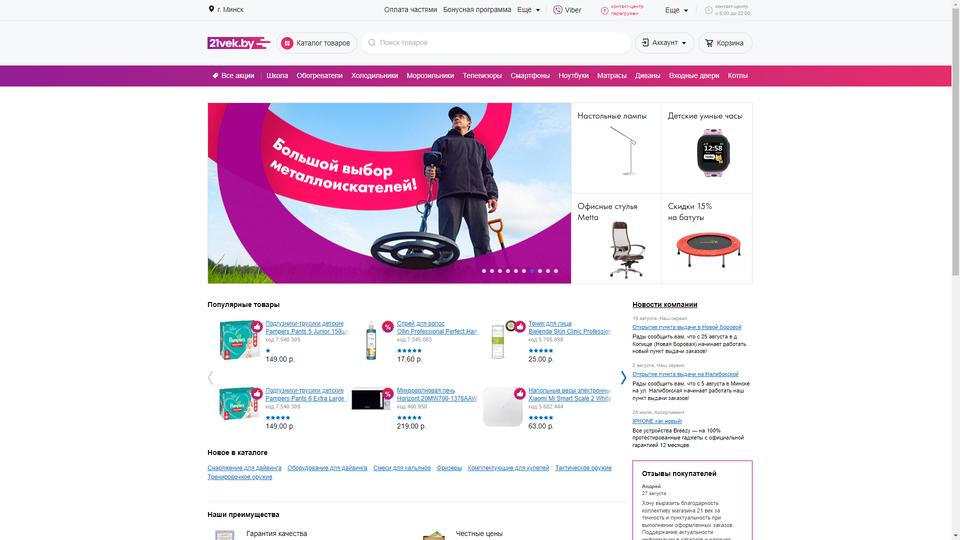Click the search magnifier icon
This screenshot has height=540, width=960.
tap(372, 43)
